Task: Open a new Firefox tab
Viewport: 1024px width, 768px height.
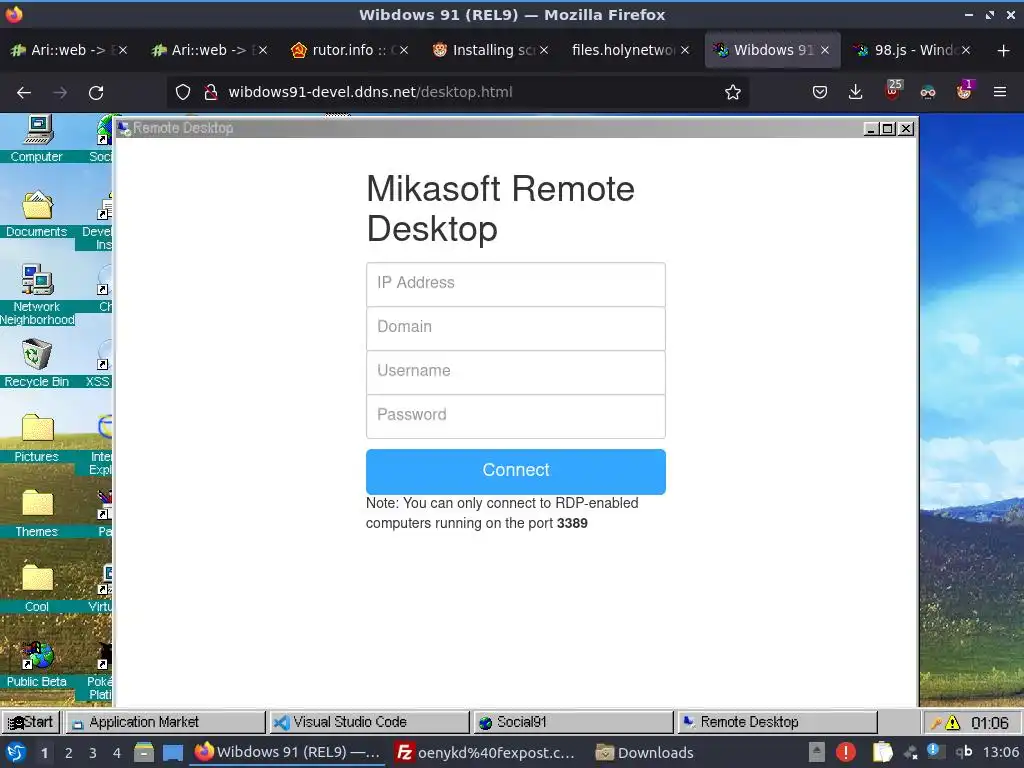Action: tap(1003, 50)
